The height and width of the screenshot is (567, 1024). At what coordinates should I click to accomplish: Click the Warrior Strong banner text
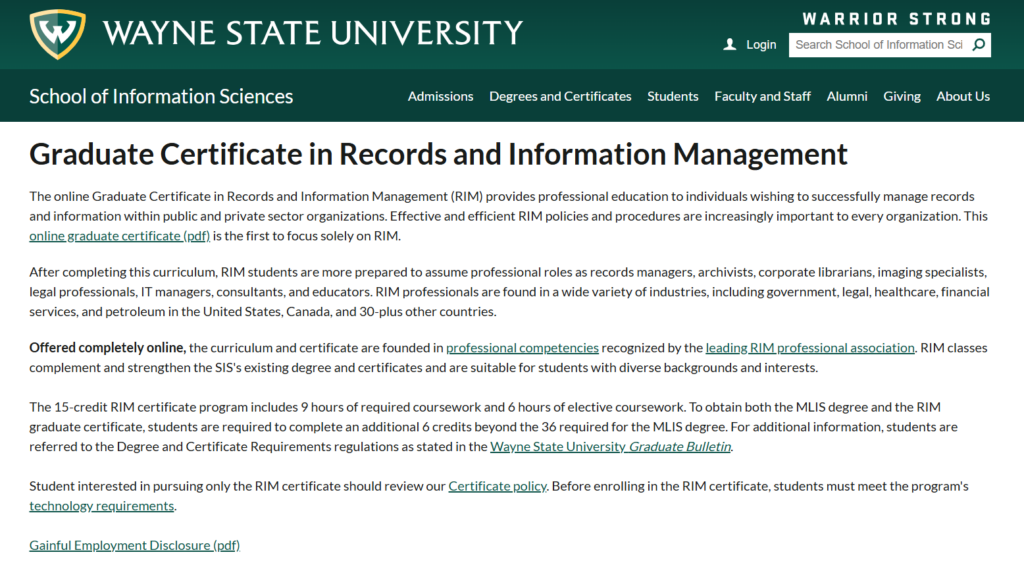[896, 18]
